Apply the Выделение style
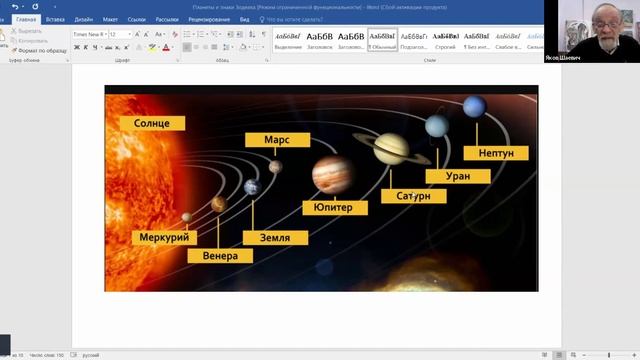The width and height of the screenshot is (640, 360). pyautogui.click(x=288, y=40)
